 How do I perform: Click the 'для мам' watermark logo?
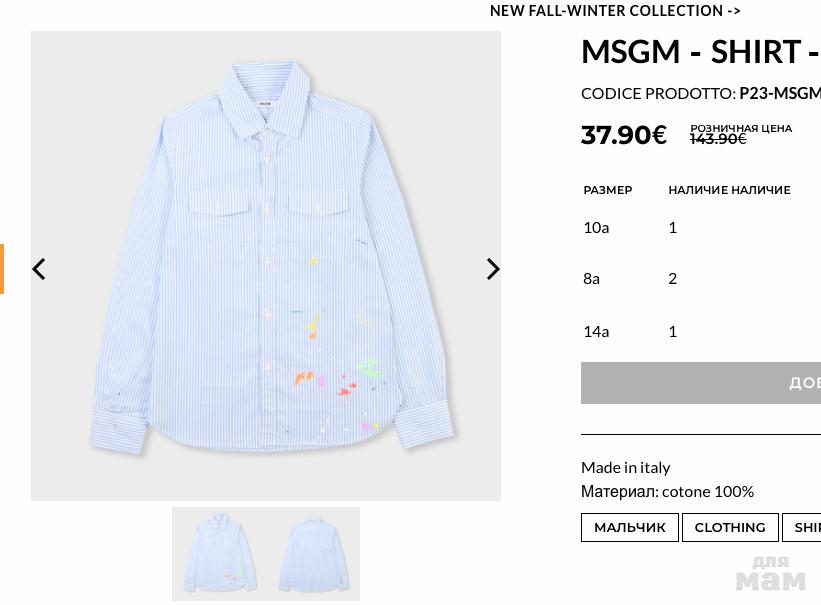[769, 573]
